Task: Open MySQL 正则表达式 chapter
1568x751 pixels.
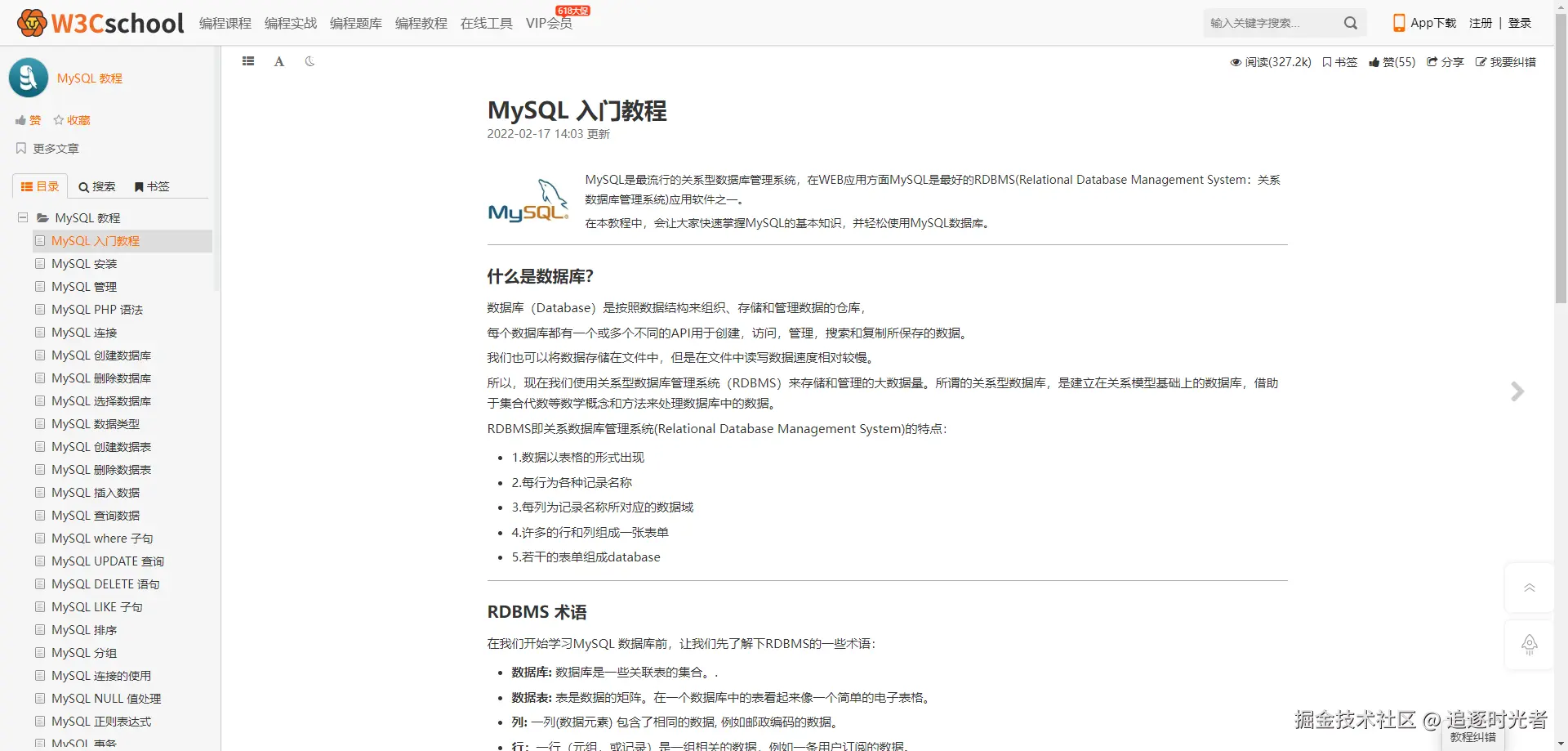Action: pyautogui.click(x=101, y=722)
